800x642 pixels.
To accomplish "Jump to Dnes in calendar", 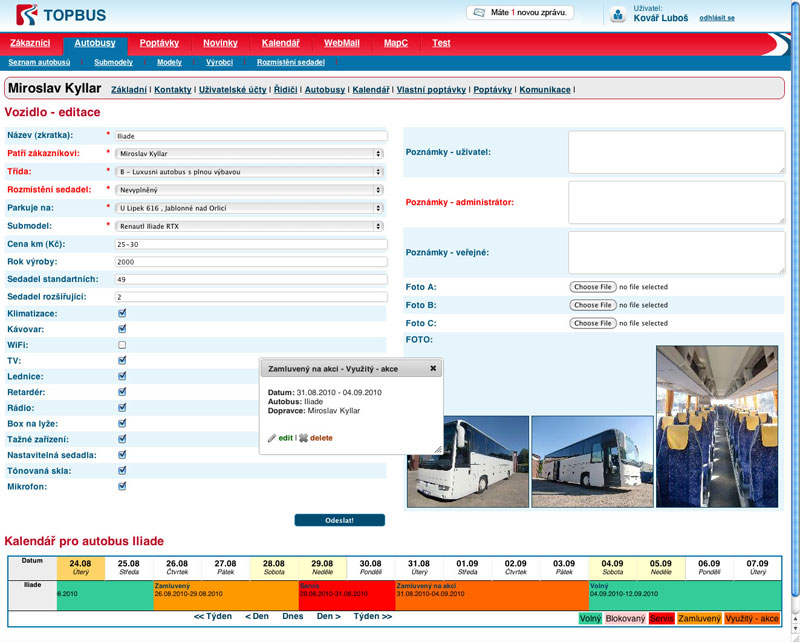I will click(293, 616).
